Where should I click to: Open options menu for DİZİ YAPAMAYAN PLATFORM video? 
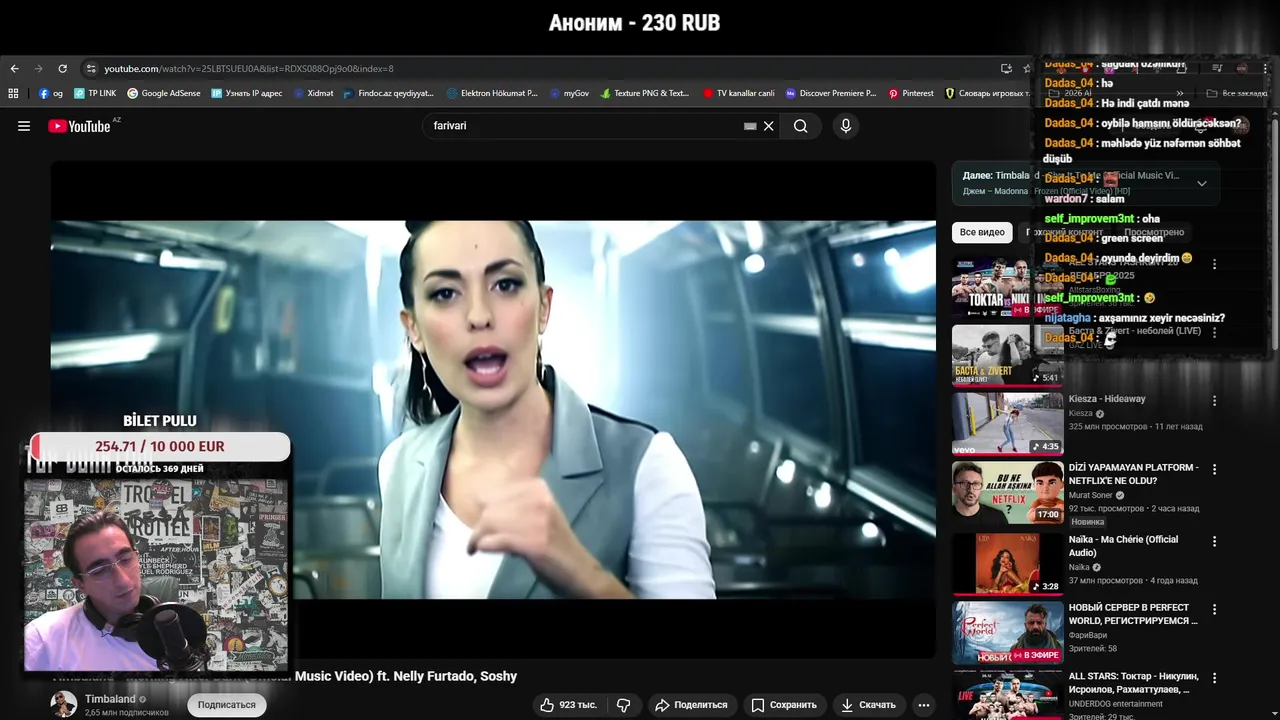coord(1214,468)
